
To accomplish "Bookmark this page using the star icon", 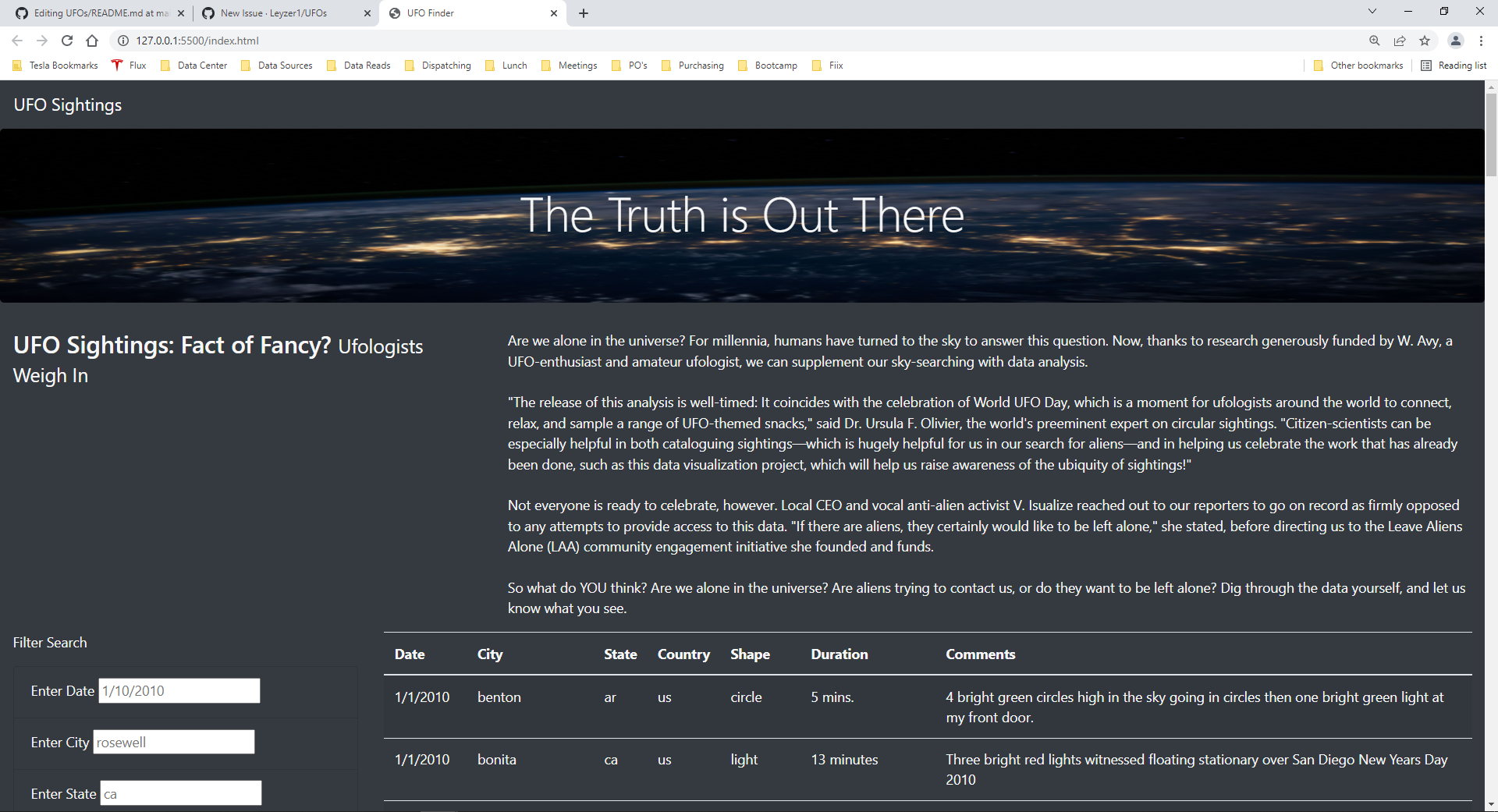I will (1425, 41).
